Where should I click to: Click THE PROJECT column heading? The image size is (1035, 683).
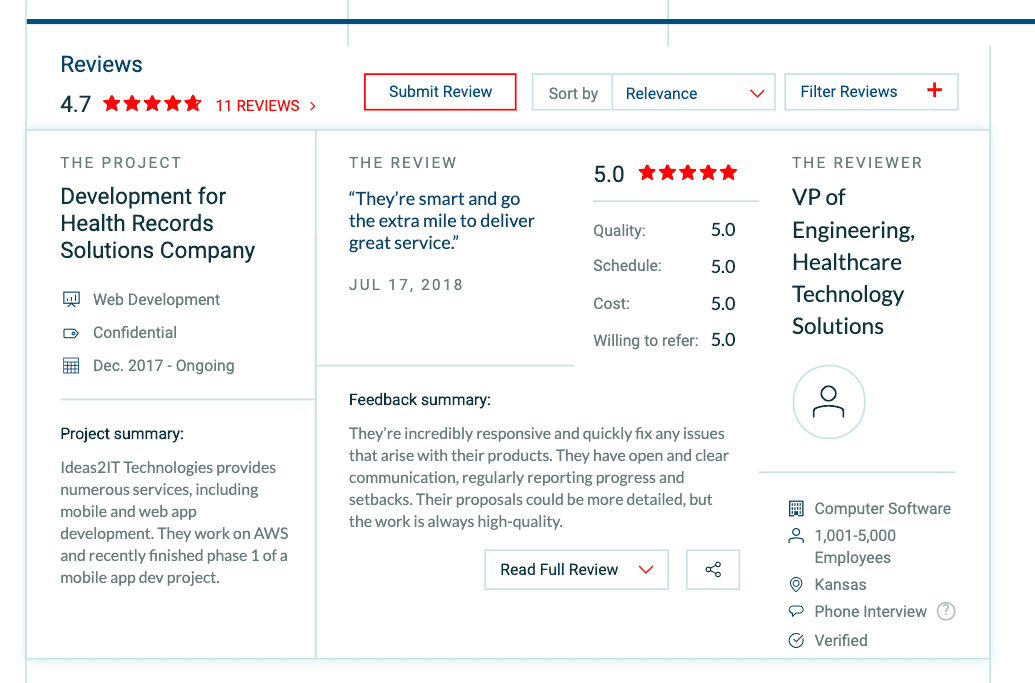pos(121,163)
